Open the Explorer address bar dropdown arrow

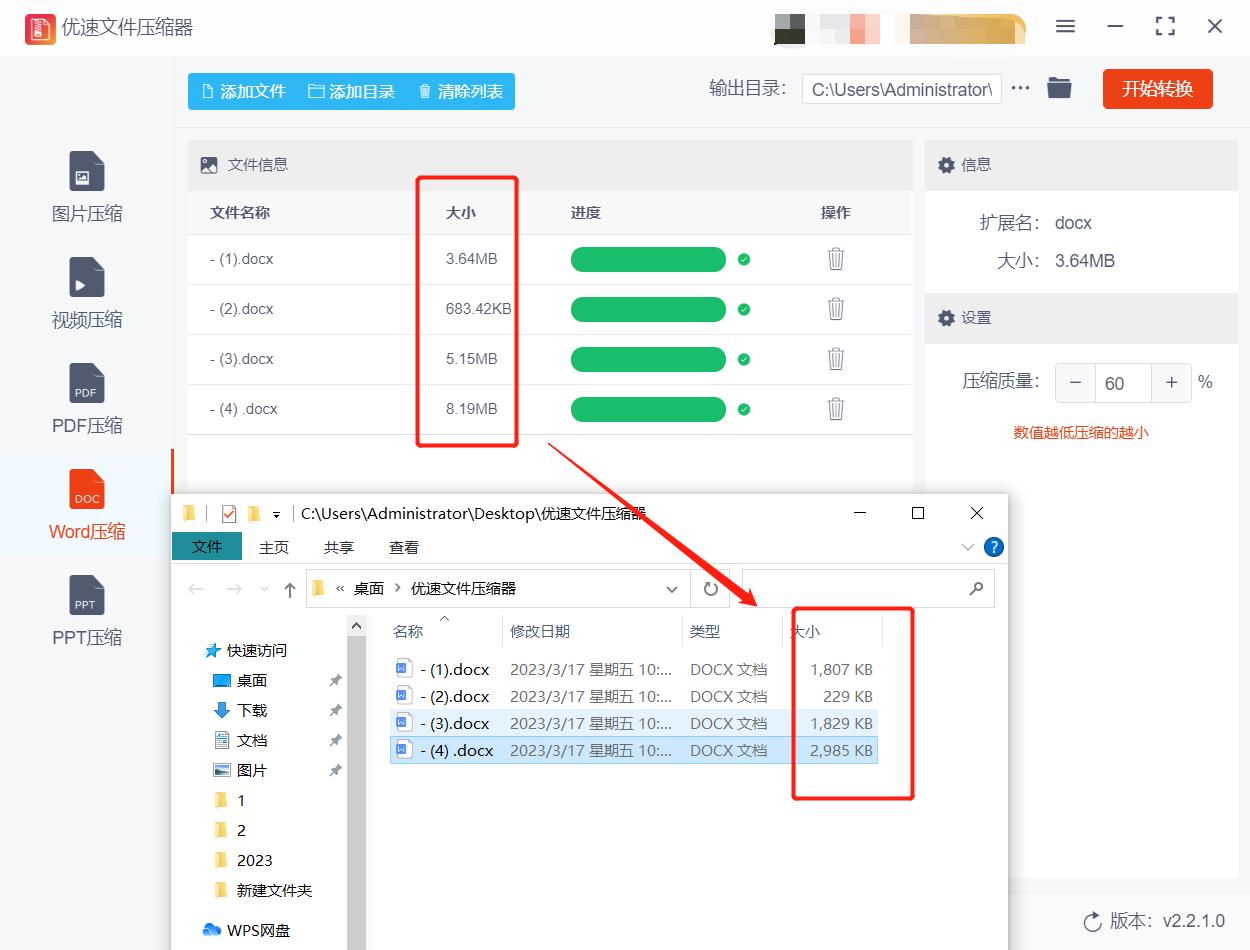pyautogui.click(x=672, y=589)
